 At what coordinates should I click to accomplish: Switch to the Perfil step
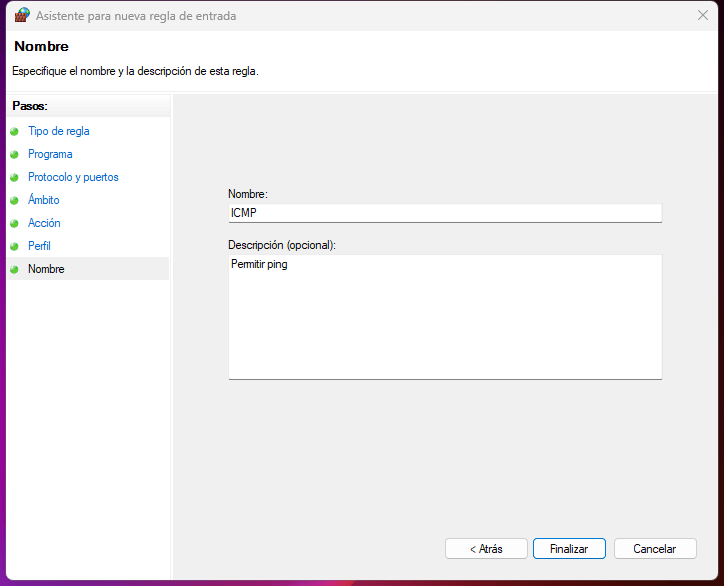coord(39,246)
